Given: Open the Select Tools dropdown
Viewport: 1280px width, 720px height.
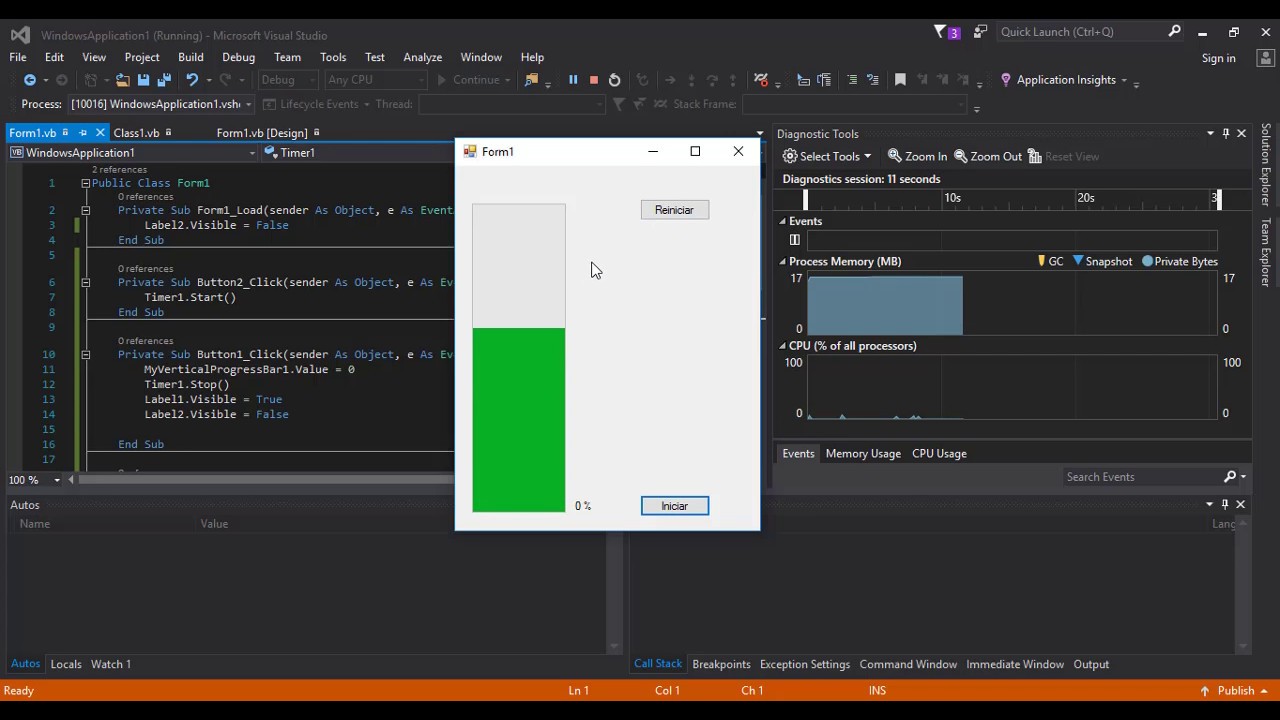Looking at the screenshot, I should click(827, 156).
